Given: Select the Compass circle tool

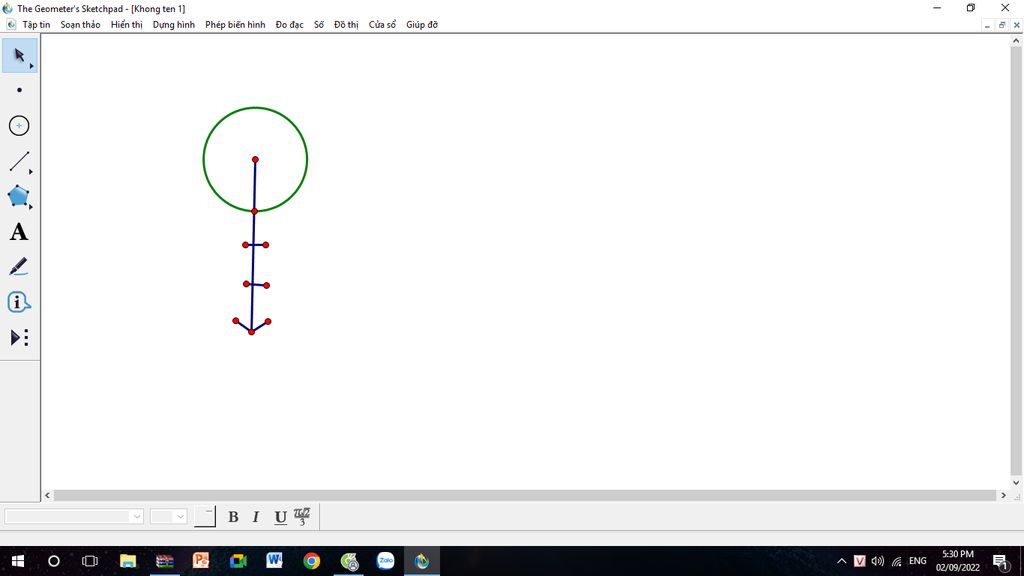Looking at the screenshot, I should click(19, 125).
